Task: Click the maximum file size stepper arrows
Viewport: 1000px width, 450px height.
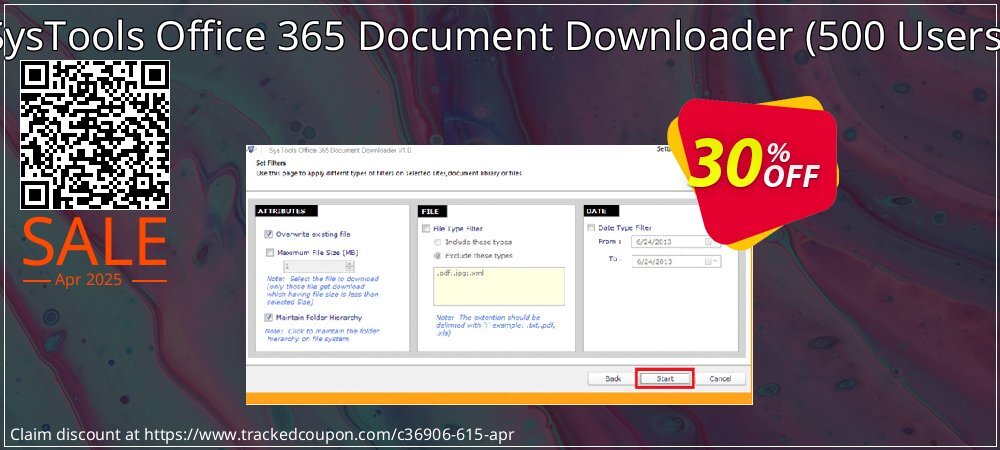Action: [x=349, y=266]
